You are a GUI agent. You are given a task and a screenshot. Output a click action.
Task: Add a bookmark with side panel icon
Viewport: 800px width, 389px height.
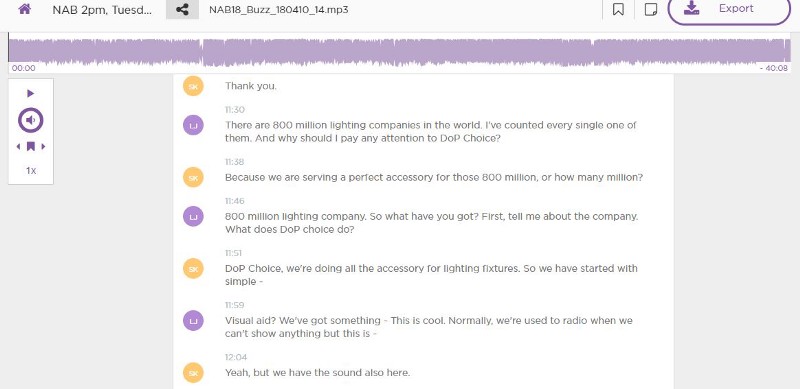[31, 147]
